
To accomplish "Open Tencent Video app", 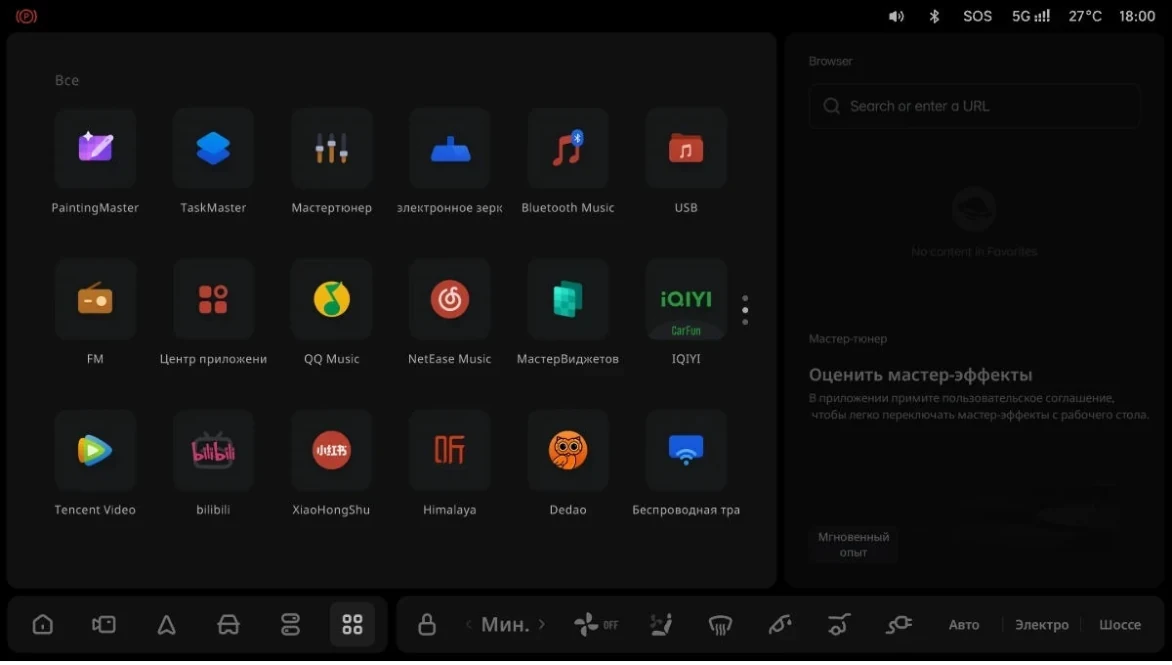I will pos(95,450).
